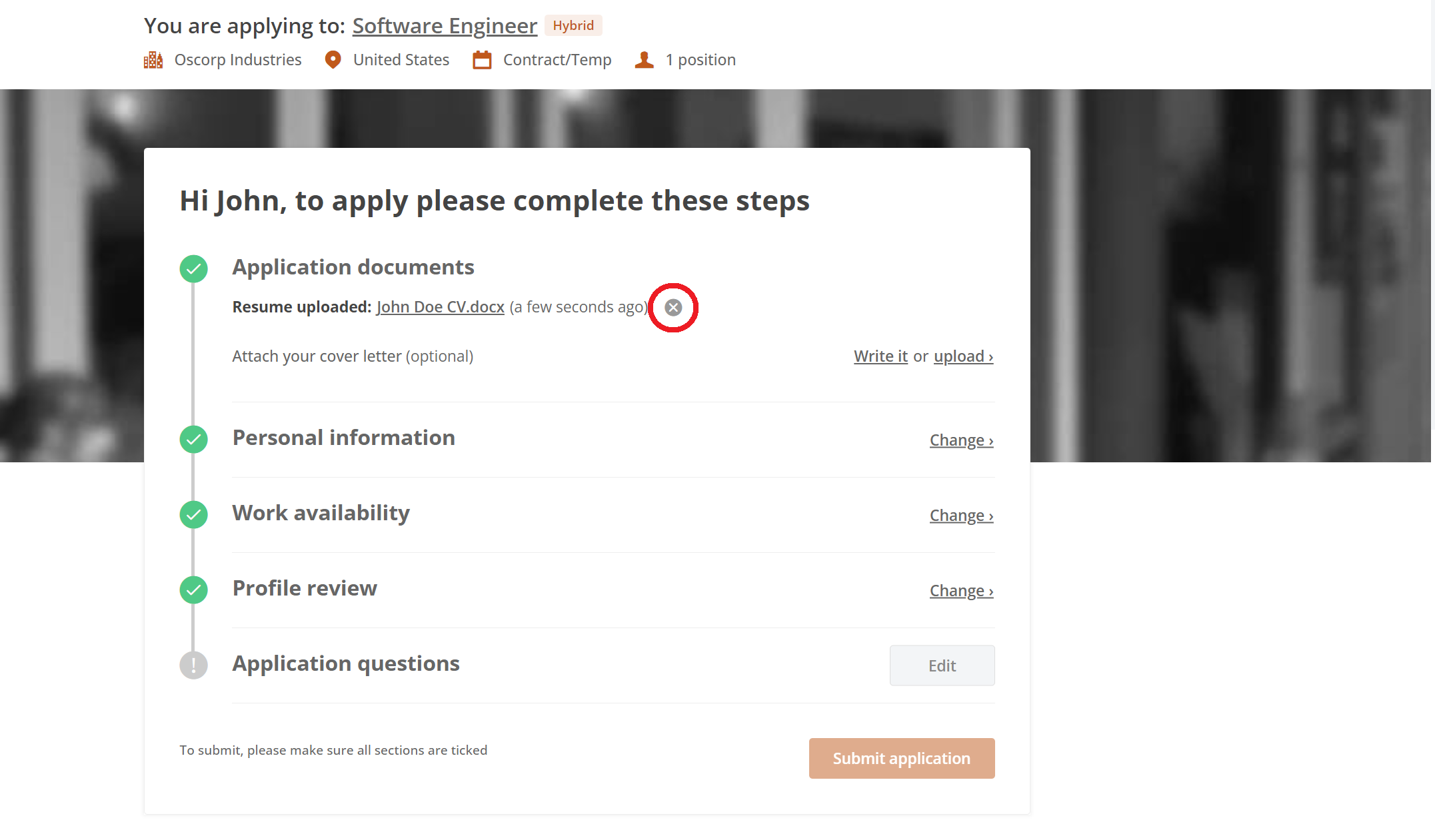Expand Change options for Personal information
The height and width of the screenshot is (840, 1435).
(961, 440)
